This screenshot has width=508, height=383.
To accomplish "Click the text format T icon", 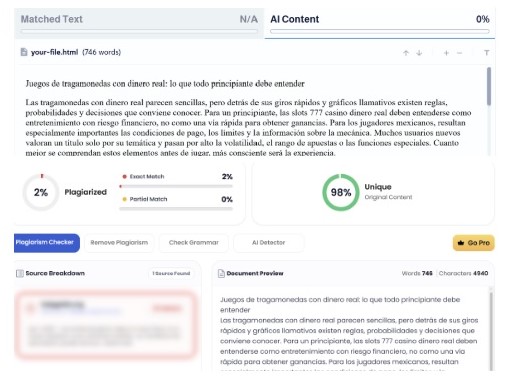I will 487,53.
